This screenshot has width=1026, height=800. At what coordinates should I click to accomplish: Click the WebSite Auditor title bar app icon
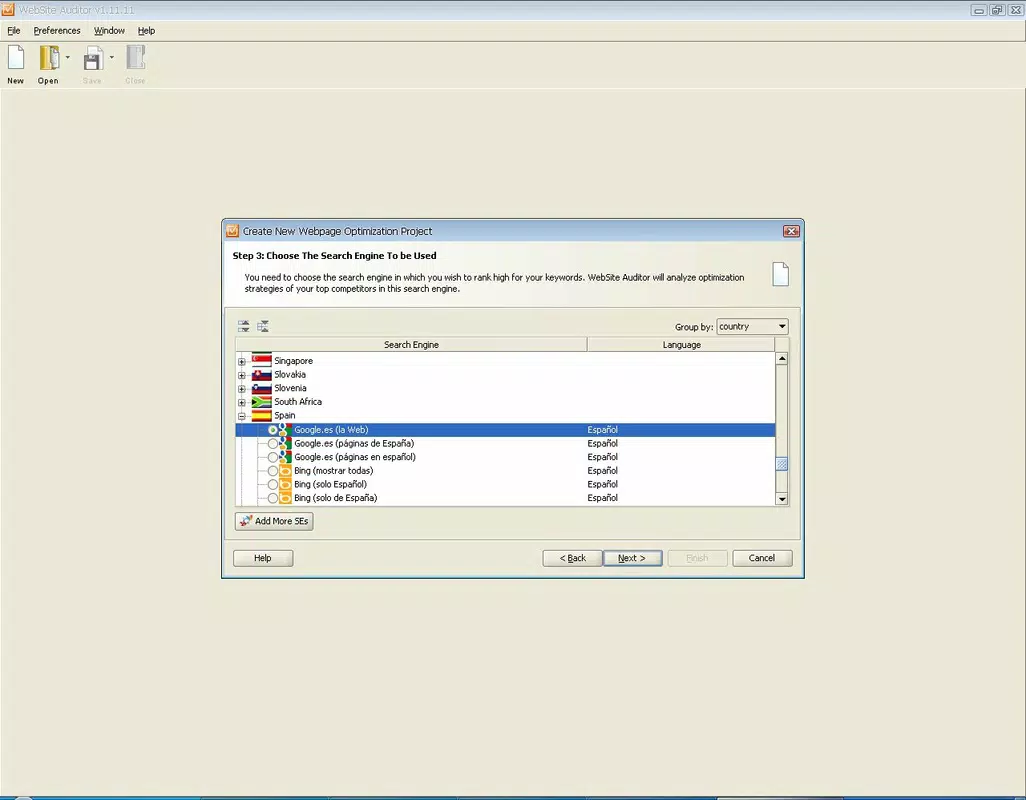[8, 10]
